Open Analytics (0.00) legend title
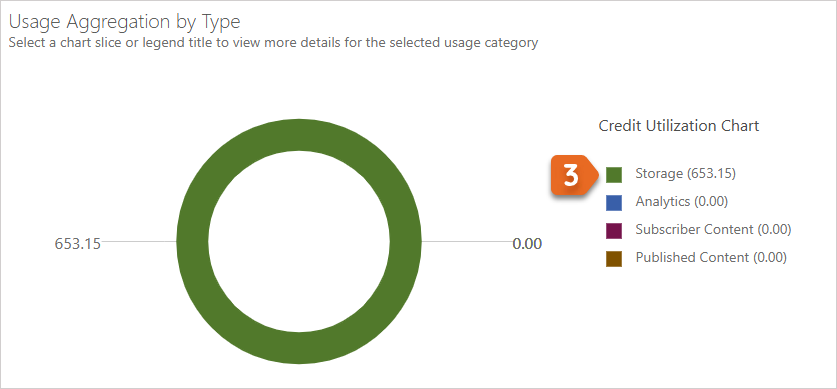Screen dimensions: 837x389 [x=682, y=202]
